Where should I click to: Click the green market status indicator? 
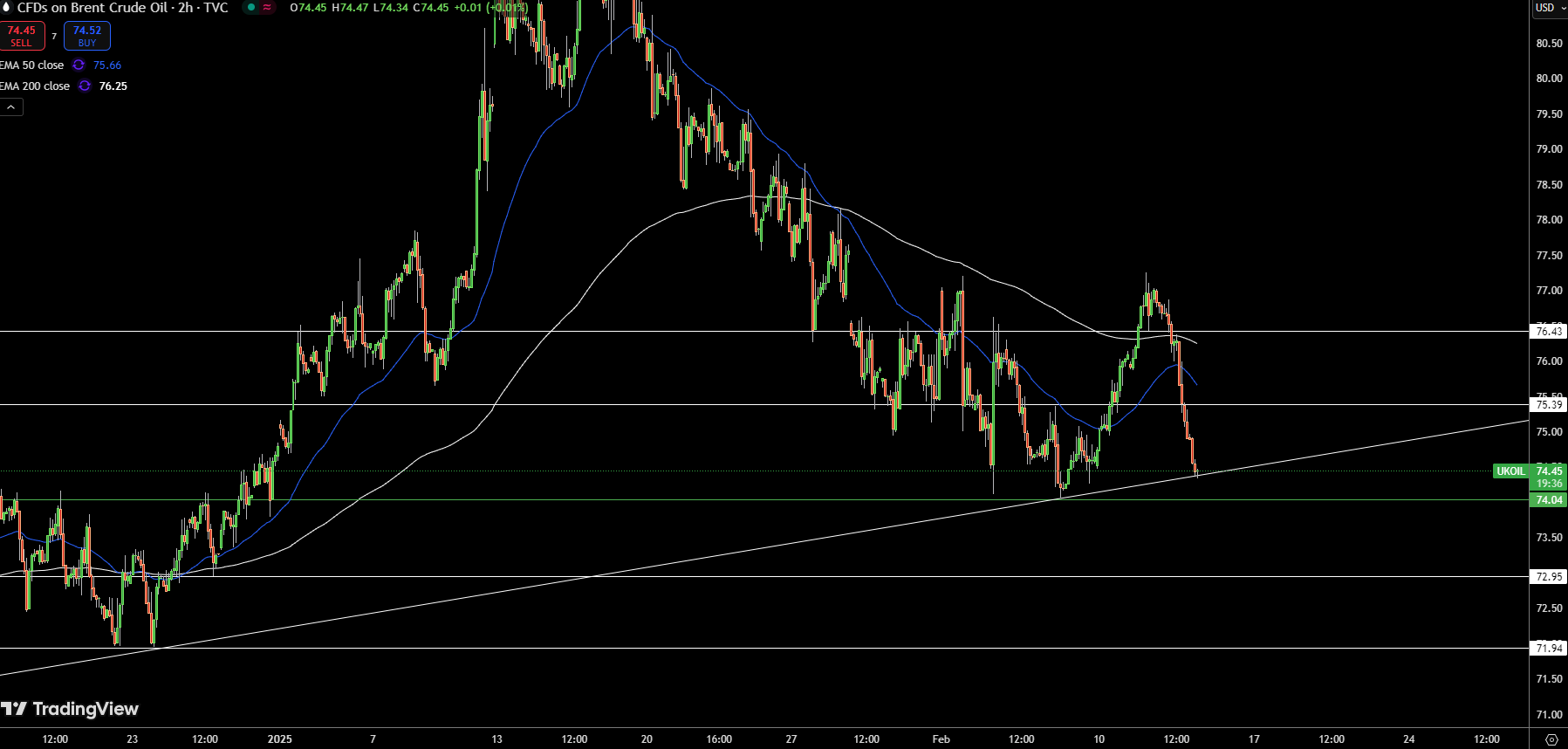[251, 7]
